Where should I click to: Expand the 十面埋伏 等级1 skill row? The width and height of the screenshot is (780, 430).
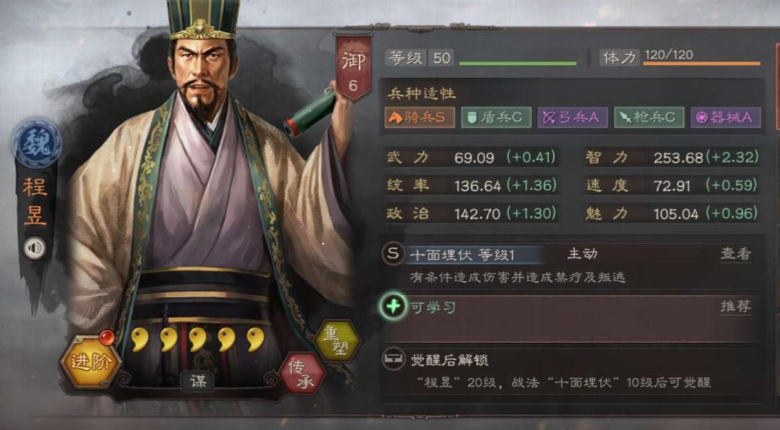[x=571, y=265]
